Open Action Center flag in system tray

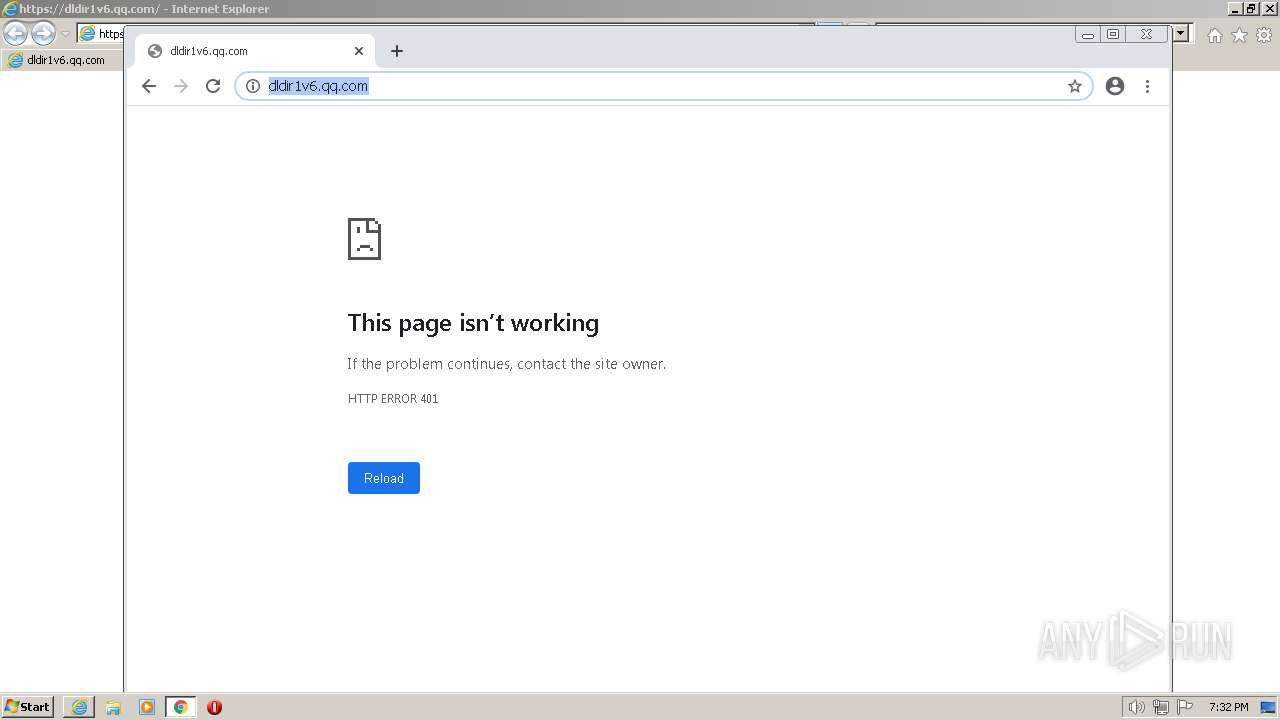click(1185, 707)
